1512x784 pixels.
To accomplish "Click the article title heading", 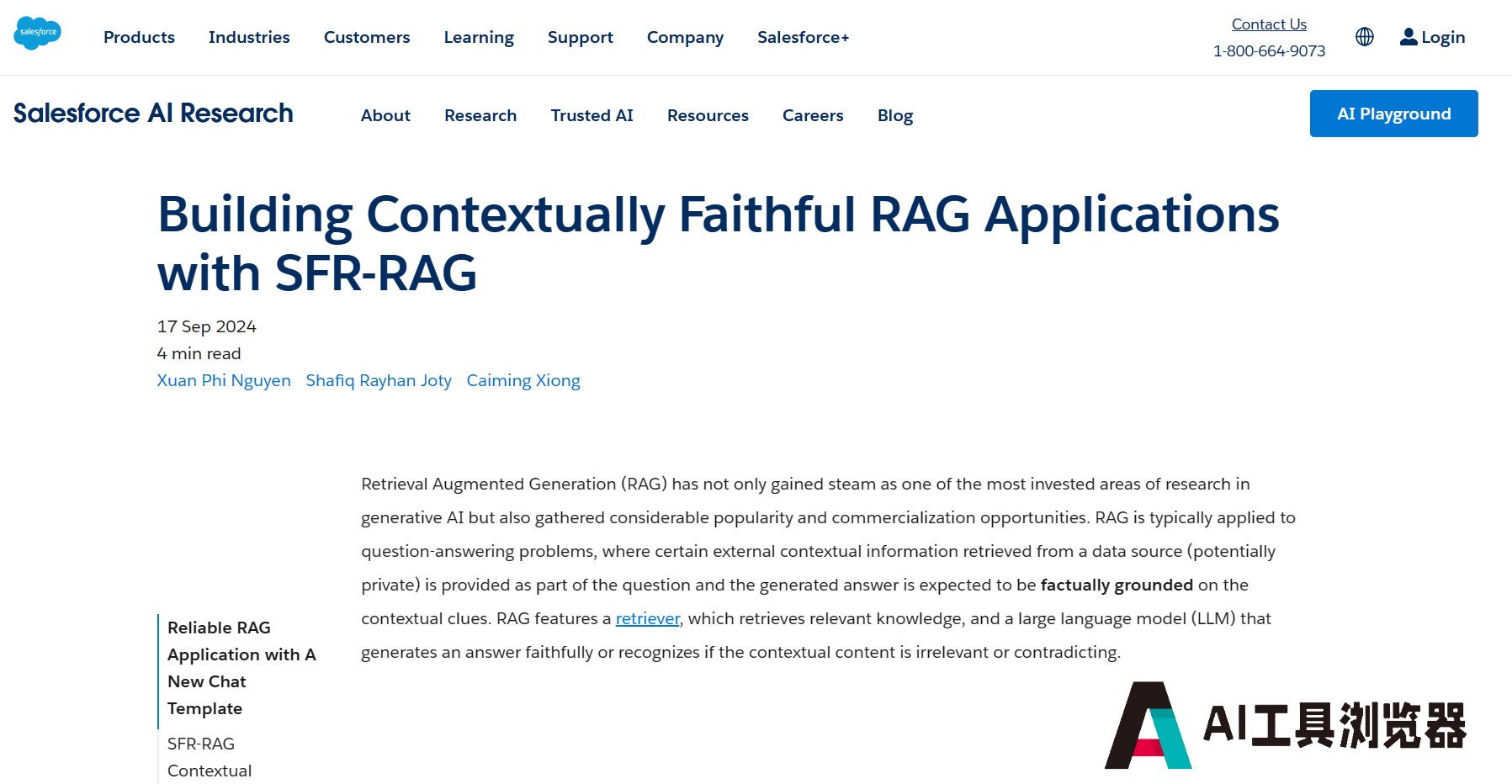I will (718, 243).
